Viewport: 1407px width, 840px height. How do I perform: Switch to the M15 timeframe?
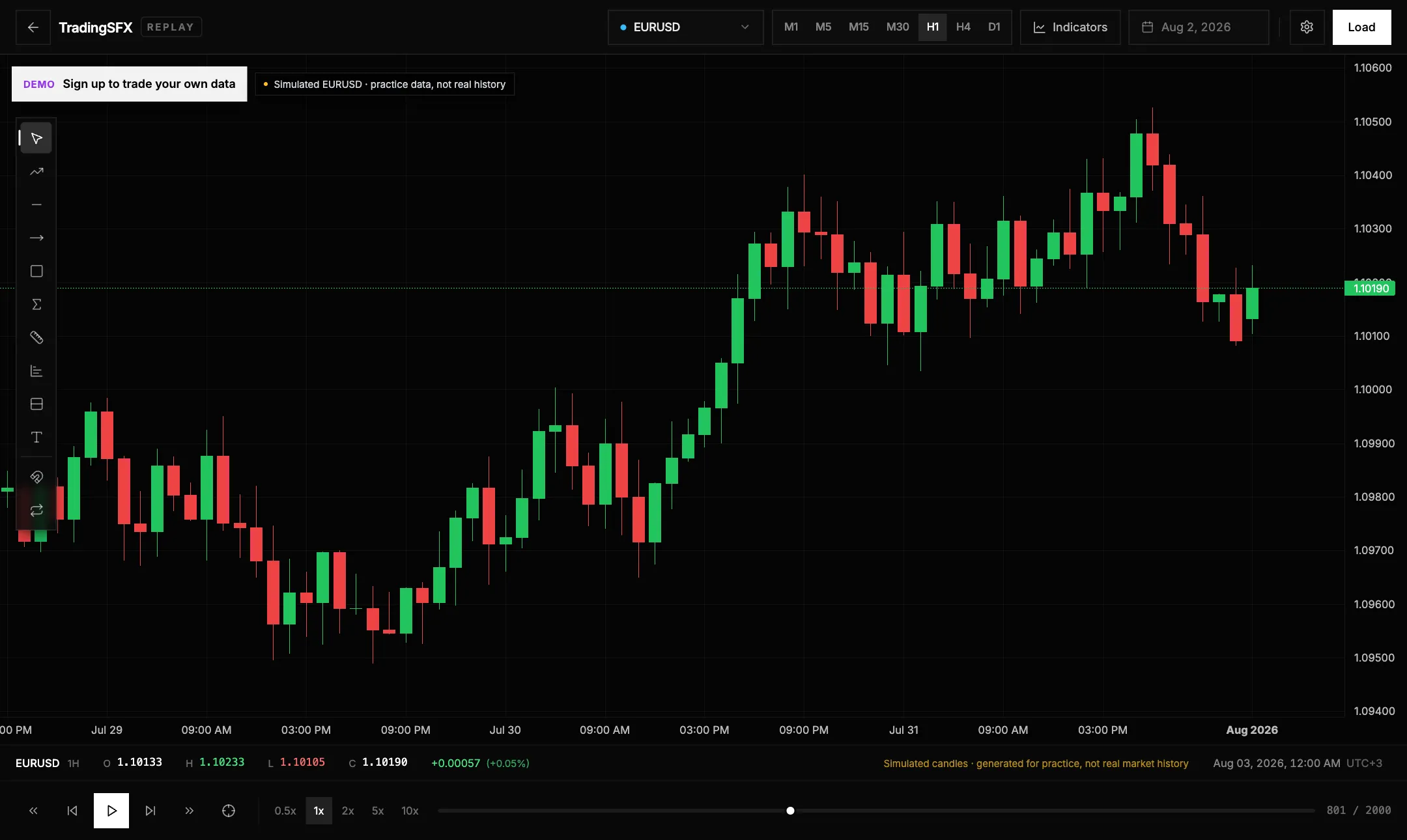coord(859,27)
